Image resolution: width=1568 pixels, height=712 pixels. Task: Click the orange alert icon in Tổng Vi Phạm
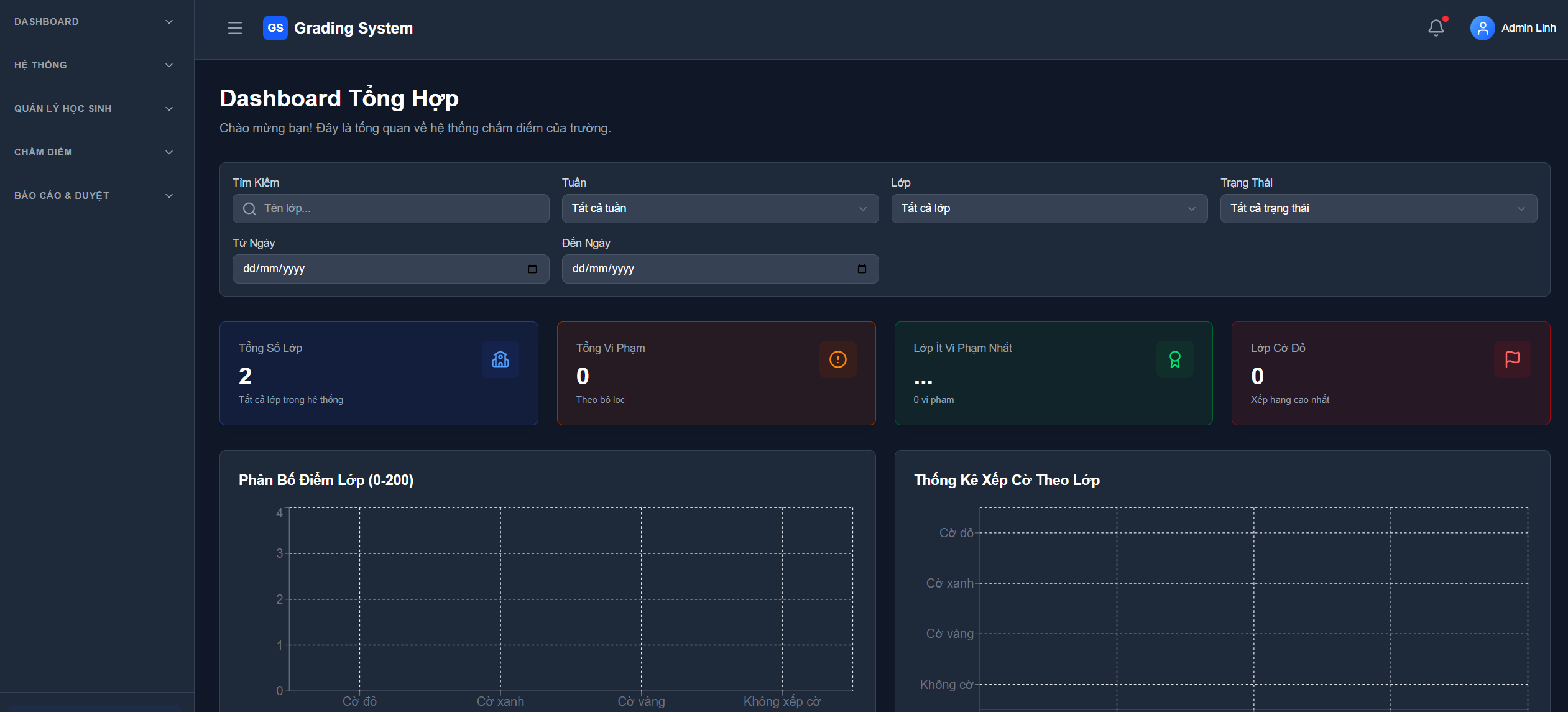pyautogui.click(x=837, y=359)
